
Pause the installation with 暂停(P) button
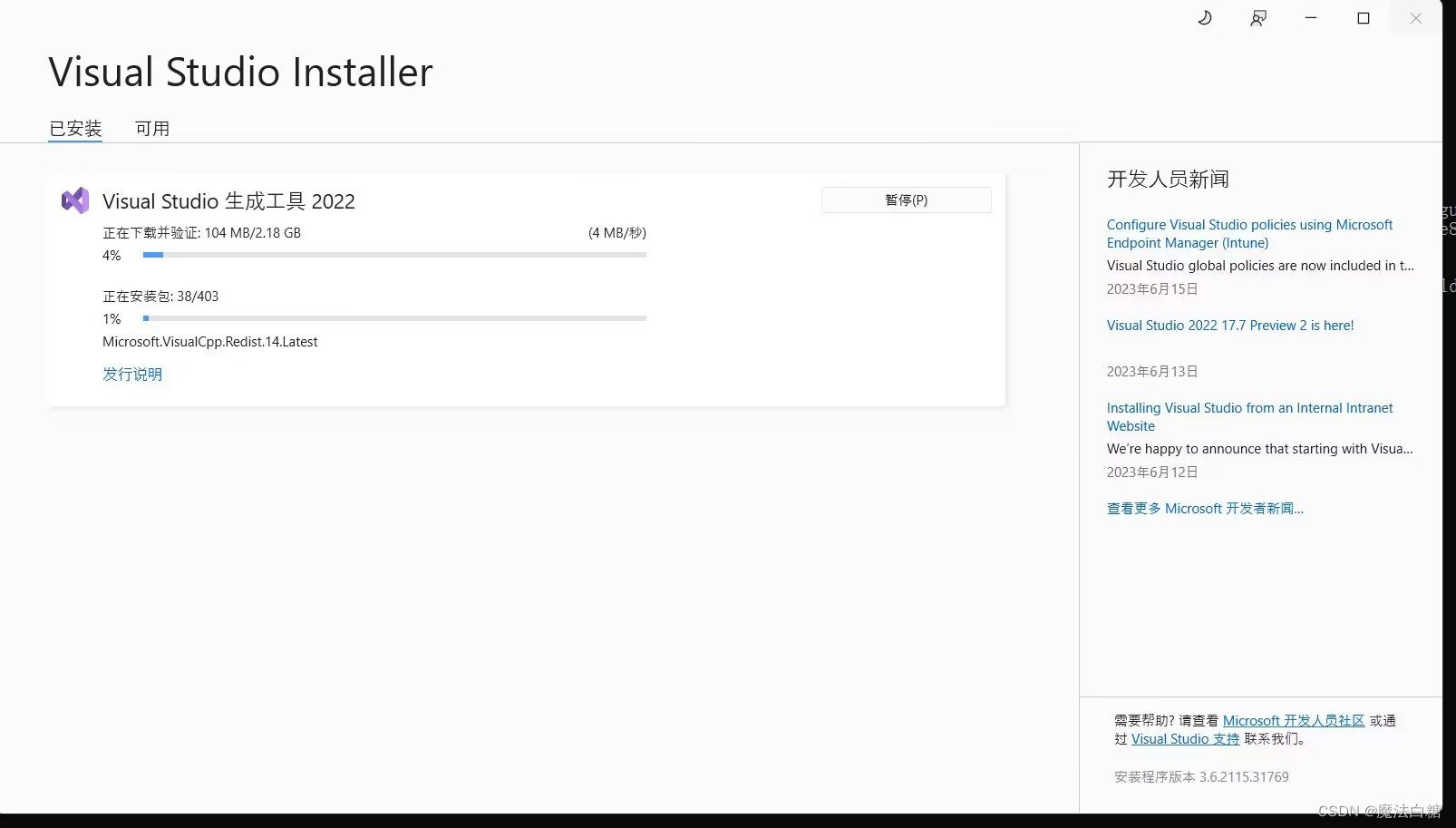(906, 200)
